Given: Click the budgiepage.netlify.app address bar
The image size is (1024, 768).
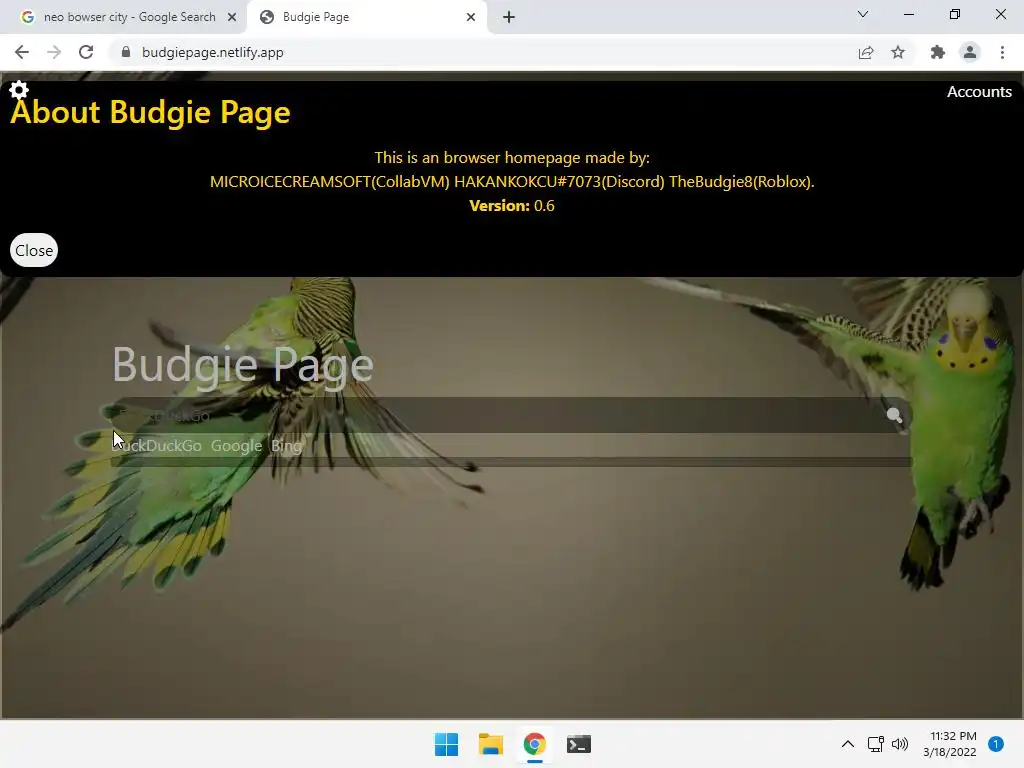Looking at the screenshot, I should [x=483, y=52].
